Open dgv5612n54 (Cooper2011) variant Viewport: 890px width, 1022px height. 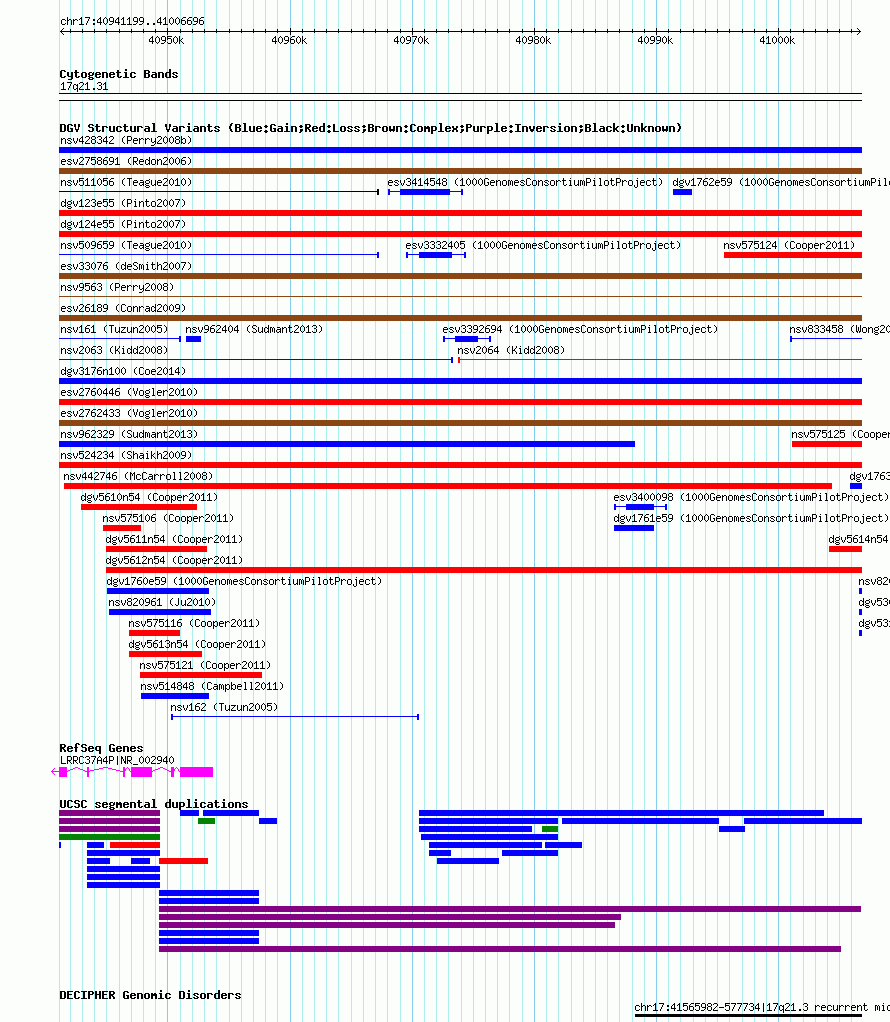tap(174, 560)
